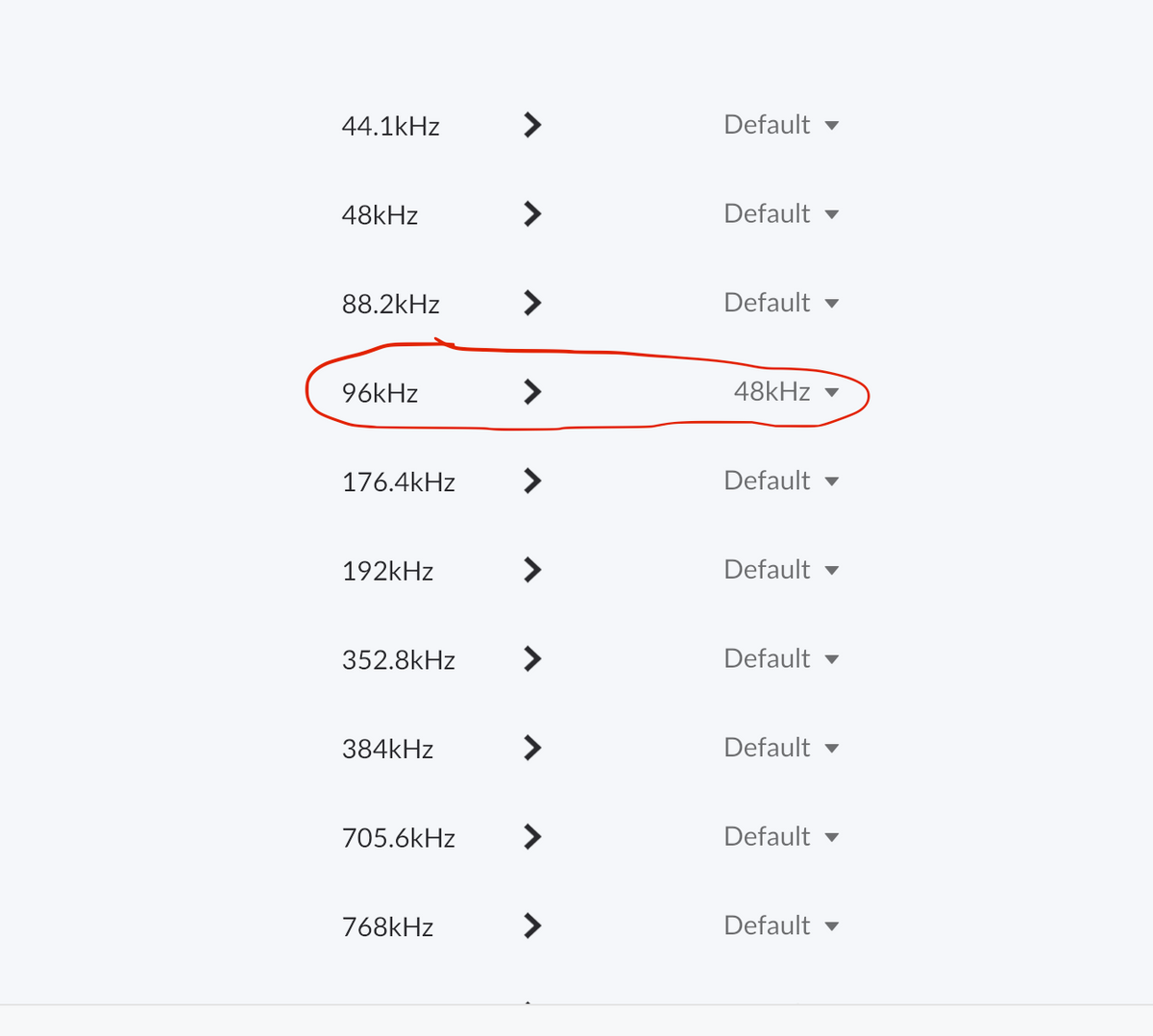Click the arrow icon beside 192kHz

[532, 570]
